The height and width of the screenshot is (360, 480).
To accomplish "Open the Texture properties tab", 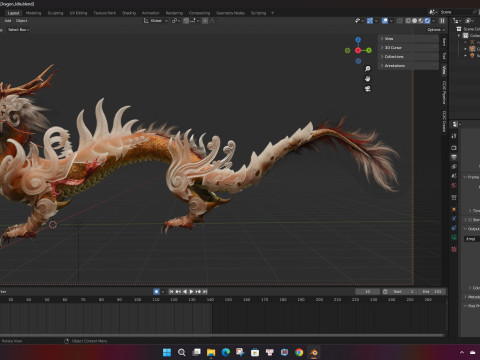I will pos(454,249).
